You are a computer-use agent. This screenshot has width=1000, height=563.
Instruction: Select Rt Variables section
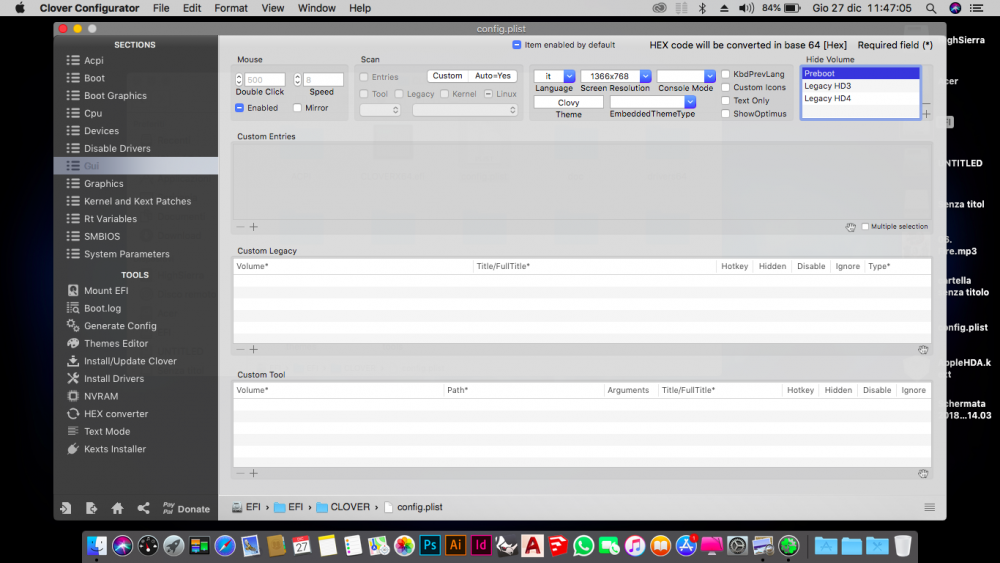(x=110, y=219)
